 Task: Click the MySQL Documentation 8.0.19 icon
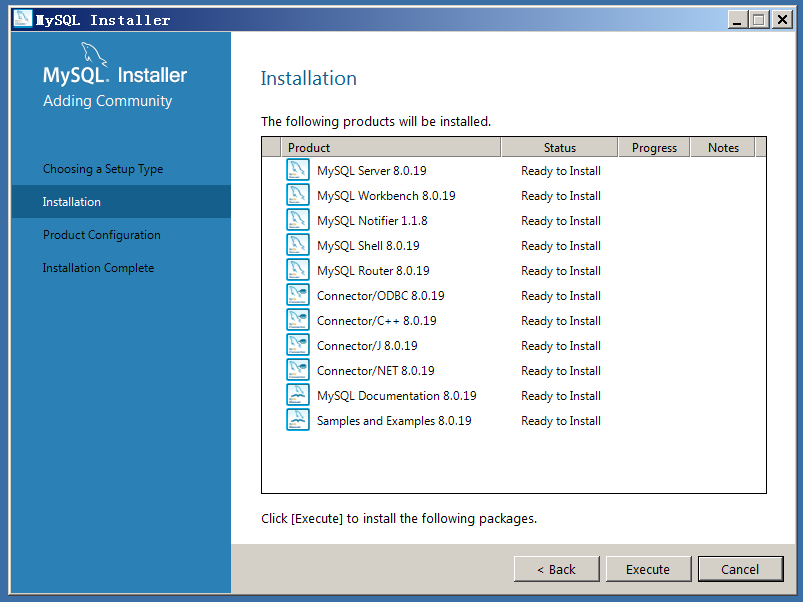[298, 395]
